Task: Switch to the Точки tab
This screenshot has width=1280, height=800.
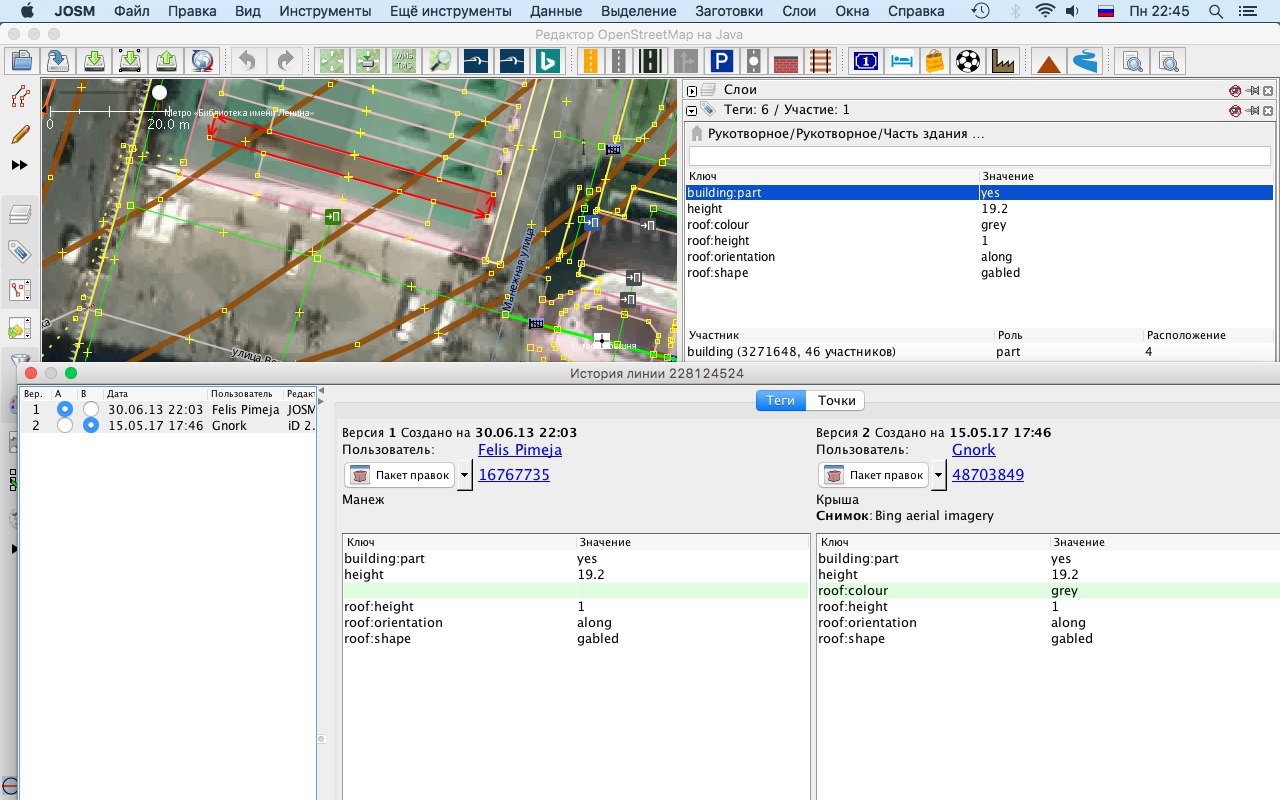Action: pyautogui.click(x=836, y=400)
